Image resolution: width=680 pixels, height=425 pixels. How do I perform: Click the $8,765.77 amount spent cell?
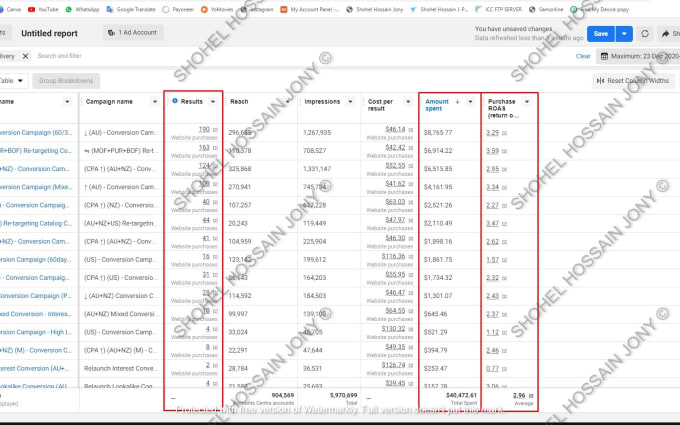coord(438,133)
